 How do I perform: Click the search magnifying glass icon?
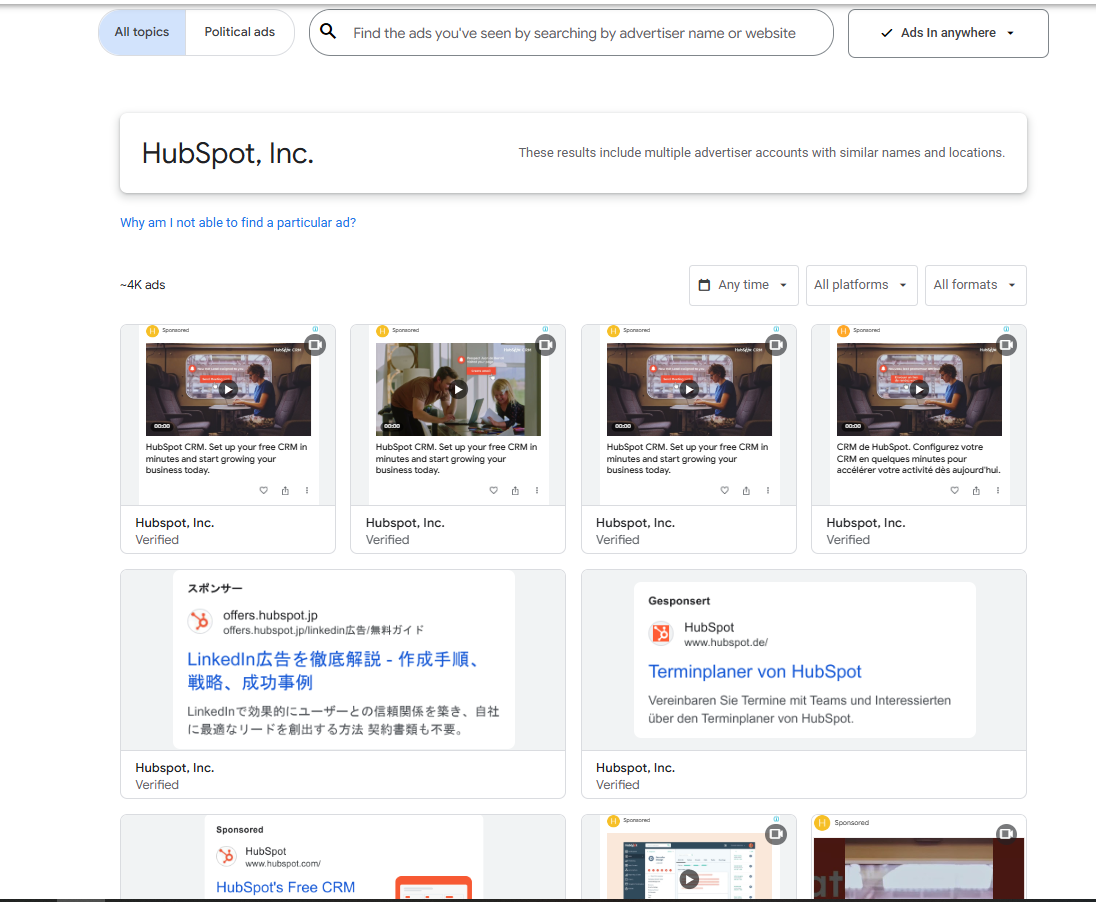click(328, 31)
